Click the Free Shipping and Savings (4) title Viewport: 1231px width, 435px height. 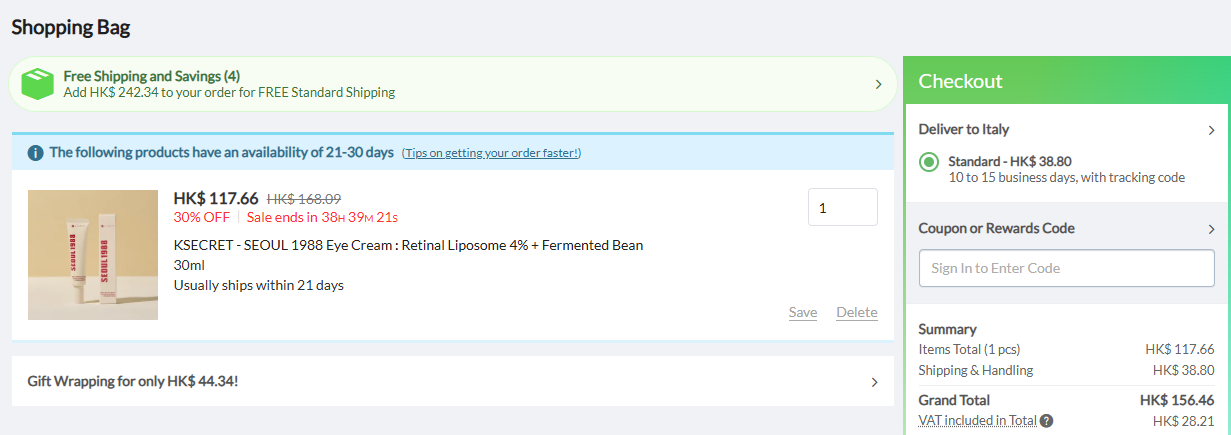point(151,76)
